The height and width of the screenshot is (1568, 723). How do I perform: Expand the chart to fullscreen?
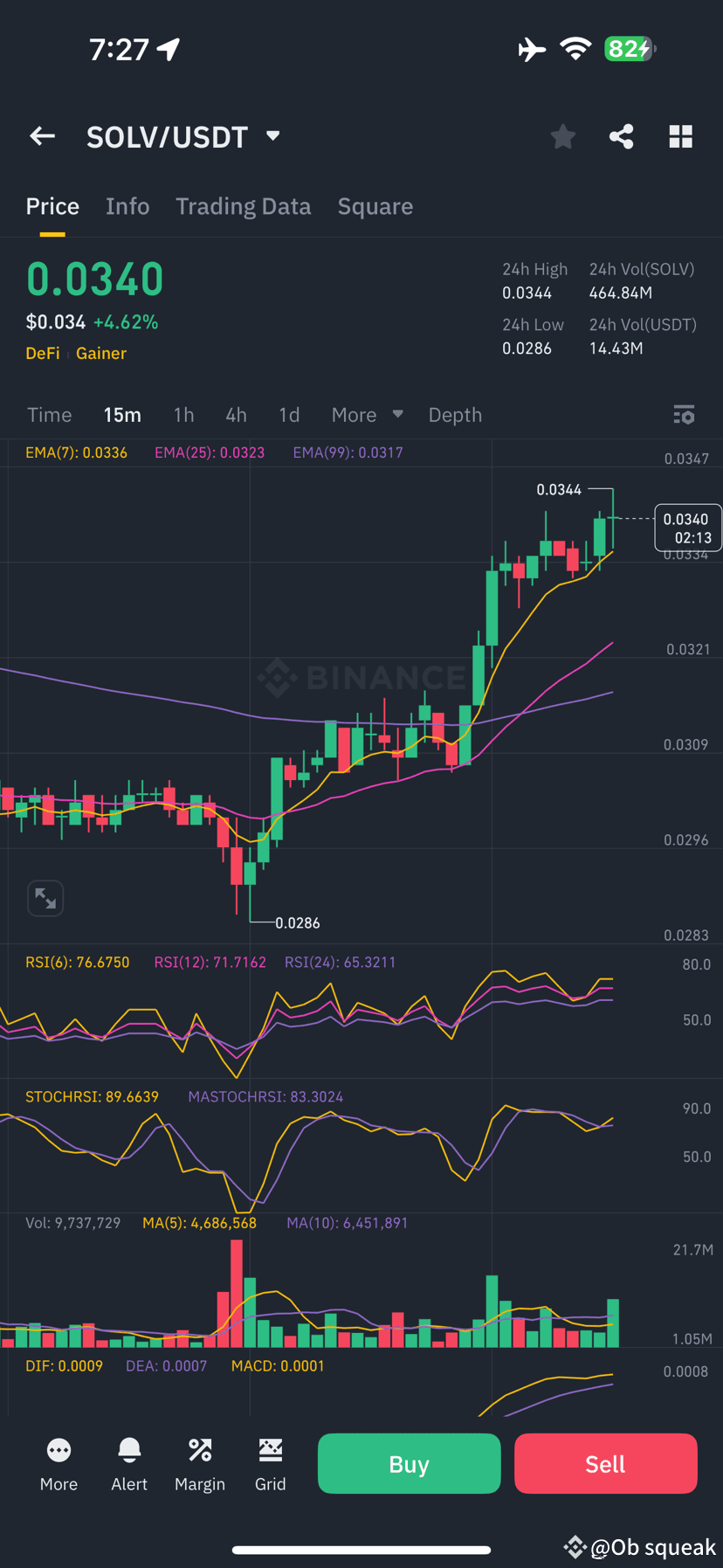pyautogui.click(x=45, y=898)
